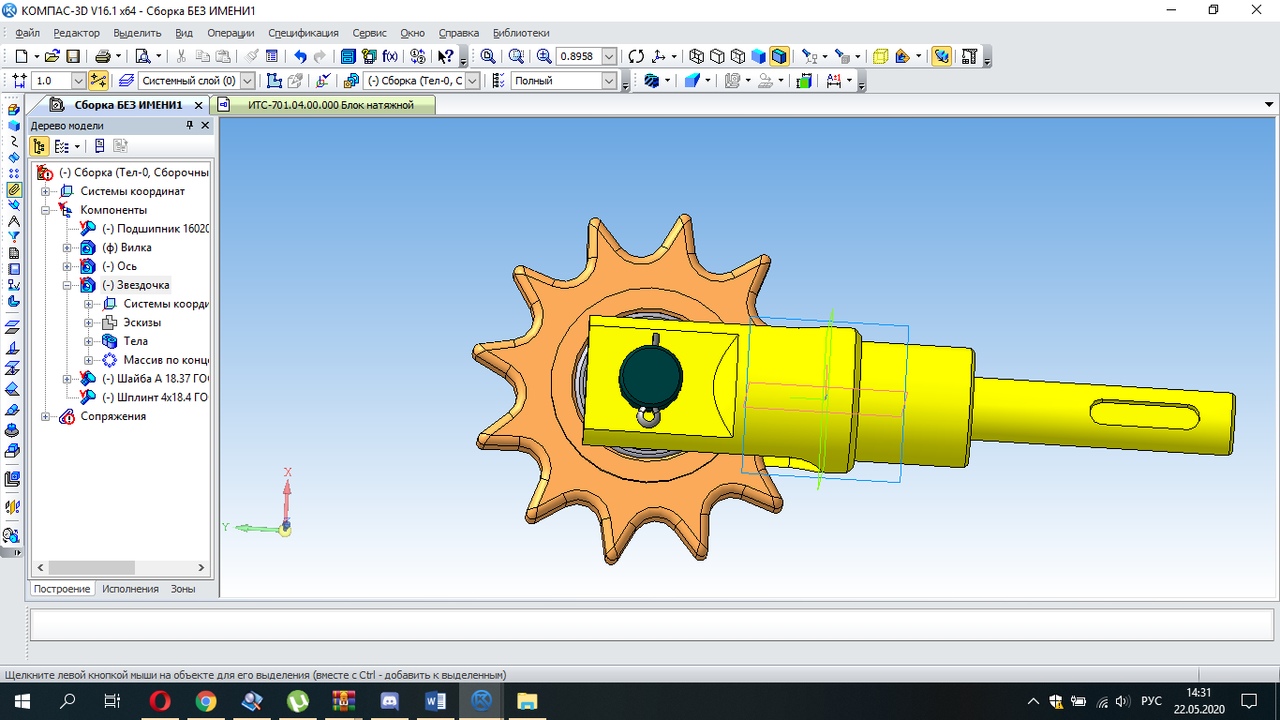The width and height of the screenshot is (1280, 720).
Task: Click the dimension A±1 tool icon
Action: (x=835, y=81)
